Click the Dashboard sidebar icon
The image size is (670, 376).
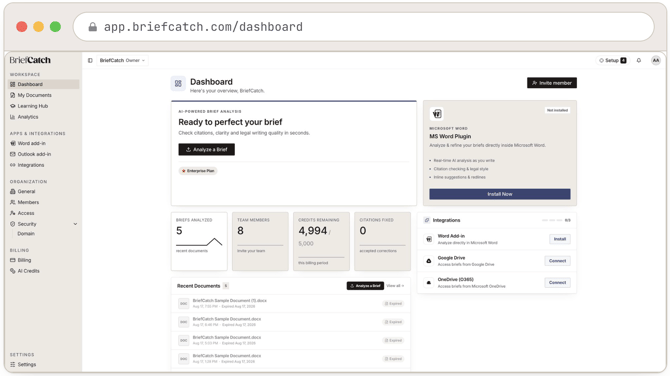[12, 84]
